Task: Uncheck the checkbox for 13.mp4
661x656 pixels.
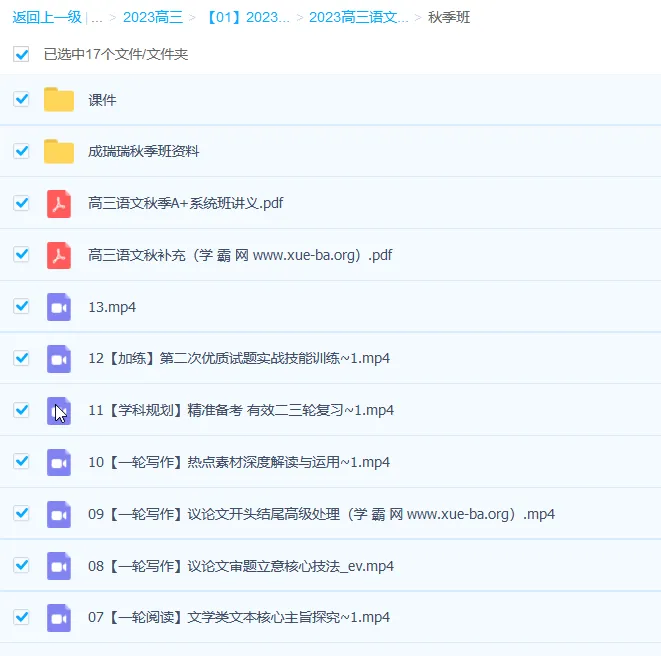Action: point(21,307)
